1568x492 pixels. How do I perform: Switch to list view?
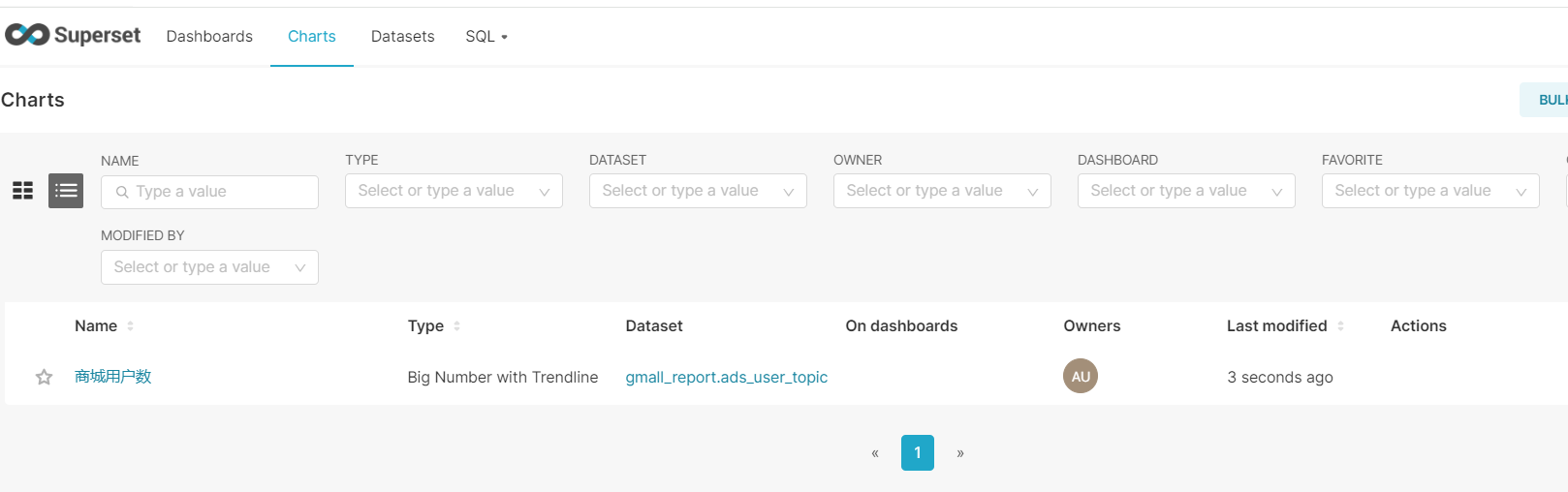tap(66, 191)
